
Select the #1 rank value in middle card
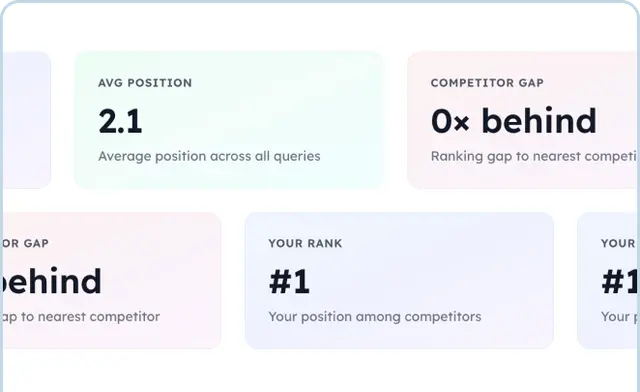[289, 282]
